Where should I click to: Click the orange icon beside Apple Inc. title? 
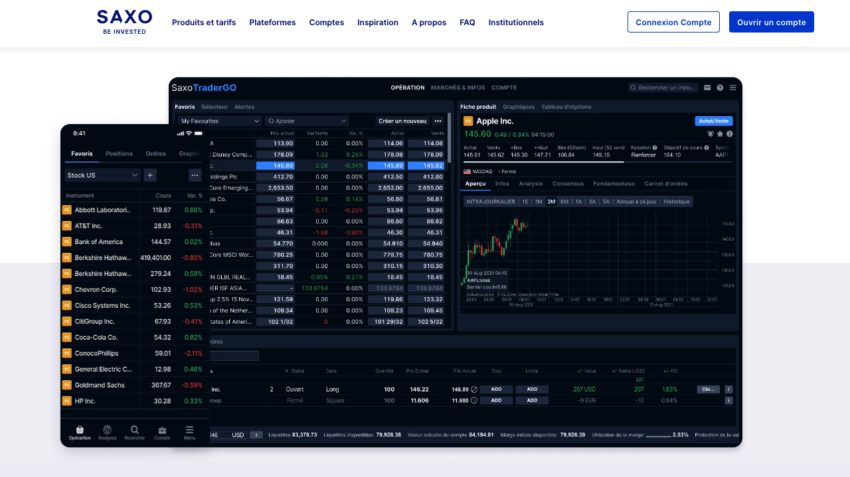pyautogui.click(x=468, y=121)
